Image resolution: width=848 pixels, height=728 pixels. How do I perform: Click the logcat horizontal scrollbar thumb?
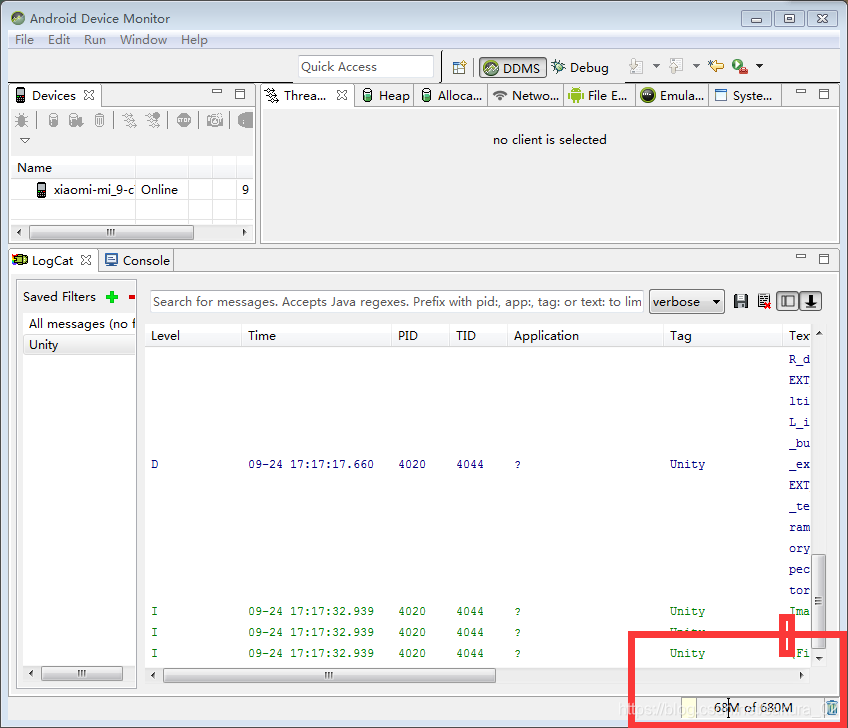(x=329, y=675)
